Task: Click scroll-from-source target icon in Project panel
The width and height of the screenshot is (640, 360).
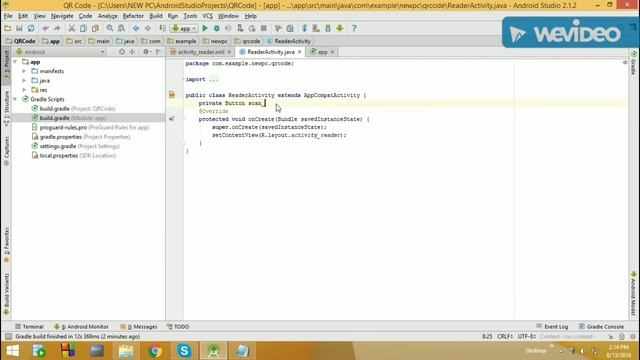Action: pos(122,52)
